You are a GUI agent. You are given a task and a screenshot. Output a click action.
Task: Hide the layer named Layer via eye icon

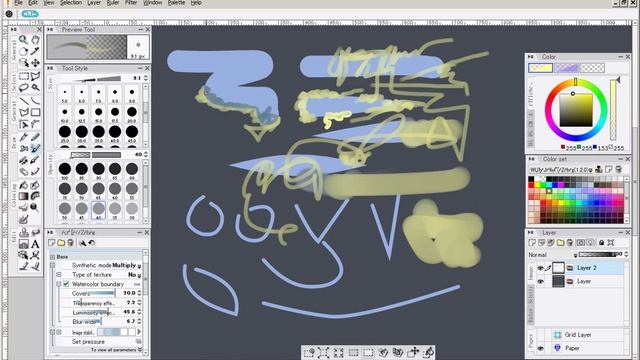(x=540, y=282)
